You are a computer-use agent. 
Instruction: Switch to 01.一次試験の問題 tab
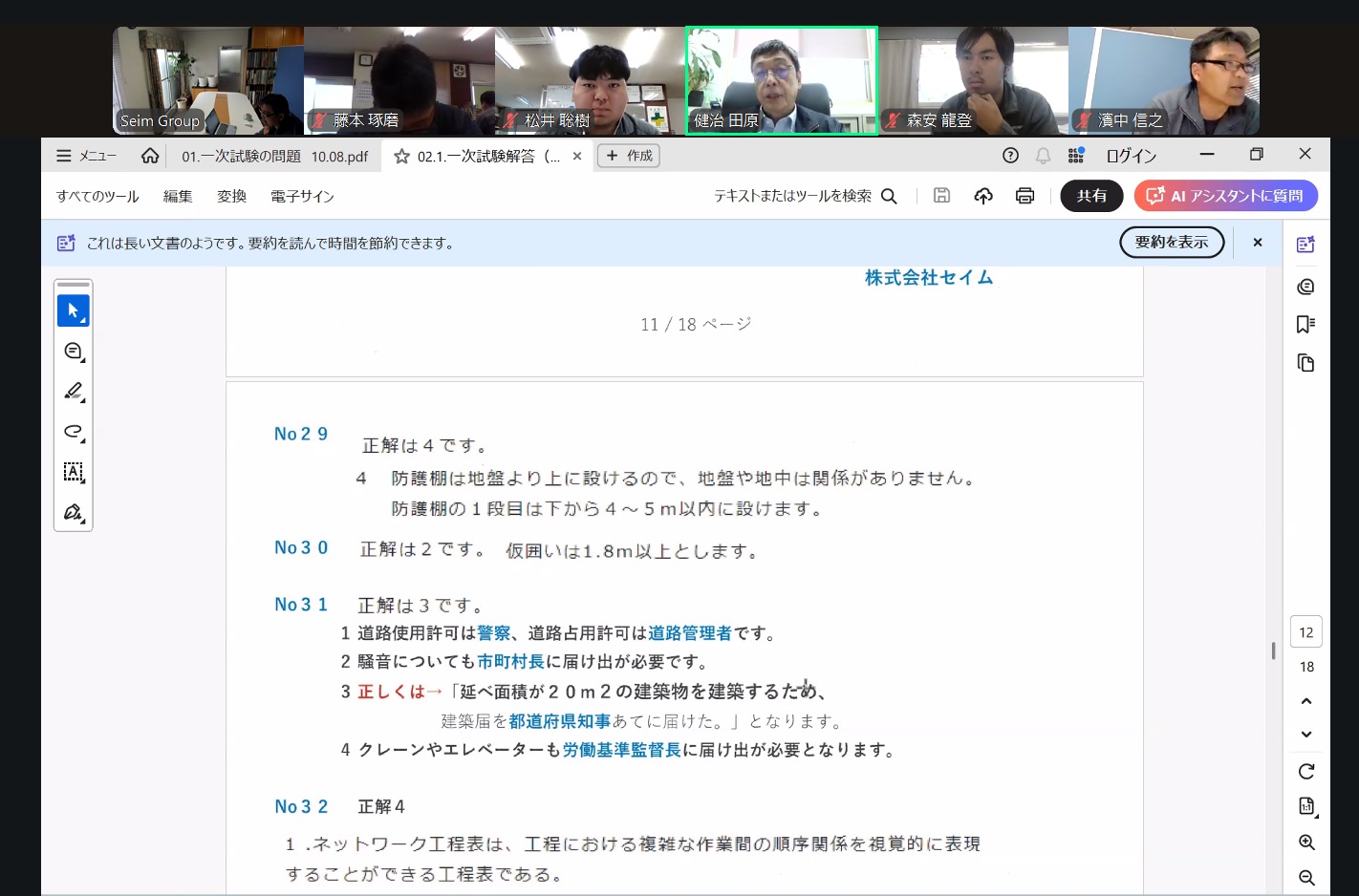pyautogui.click(x=274, y=156)
